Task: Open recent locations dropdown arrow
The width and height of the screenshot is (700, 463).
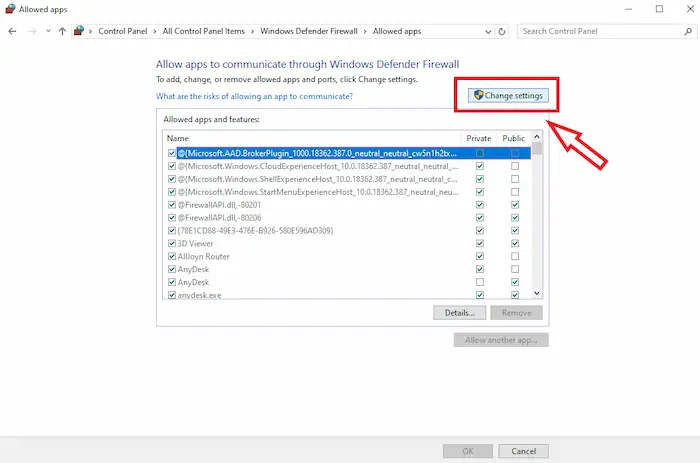Action: (x=48, y=31)
